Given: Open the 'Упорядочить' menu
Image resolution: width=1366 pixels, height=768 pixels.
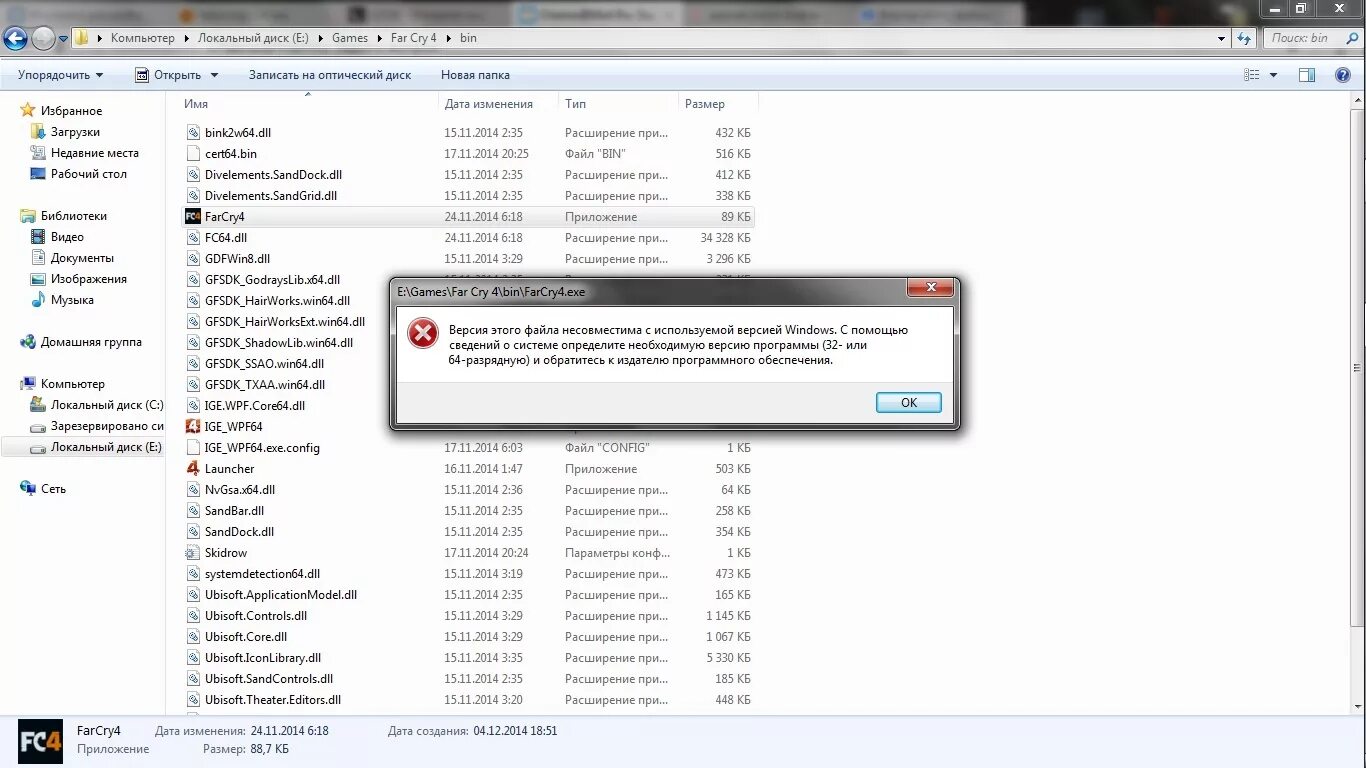Looking at the screenshot, I should point(60,75).
